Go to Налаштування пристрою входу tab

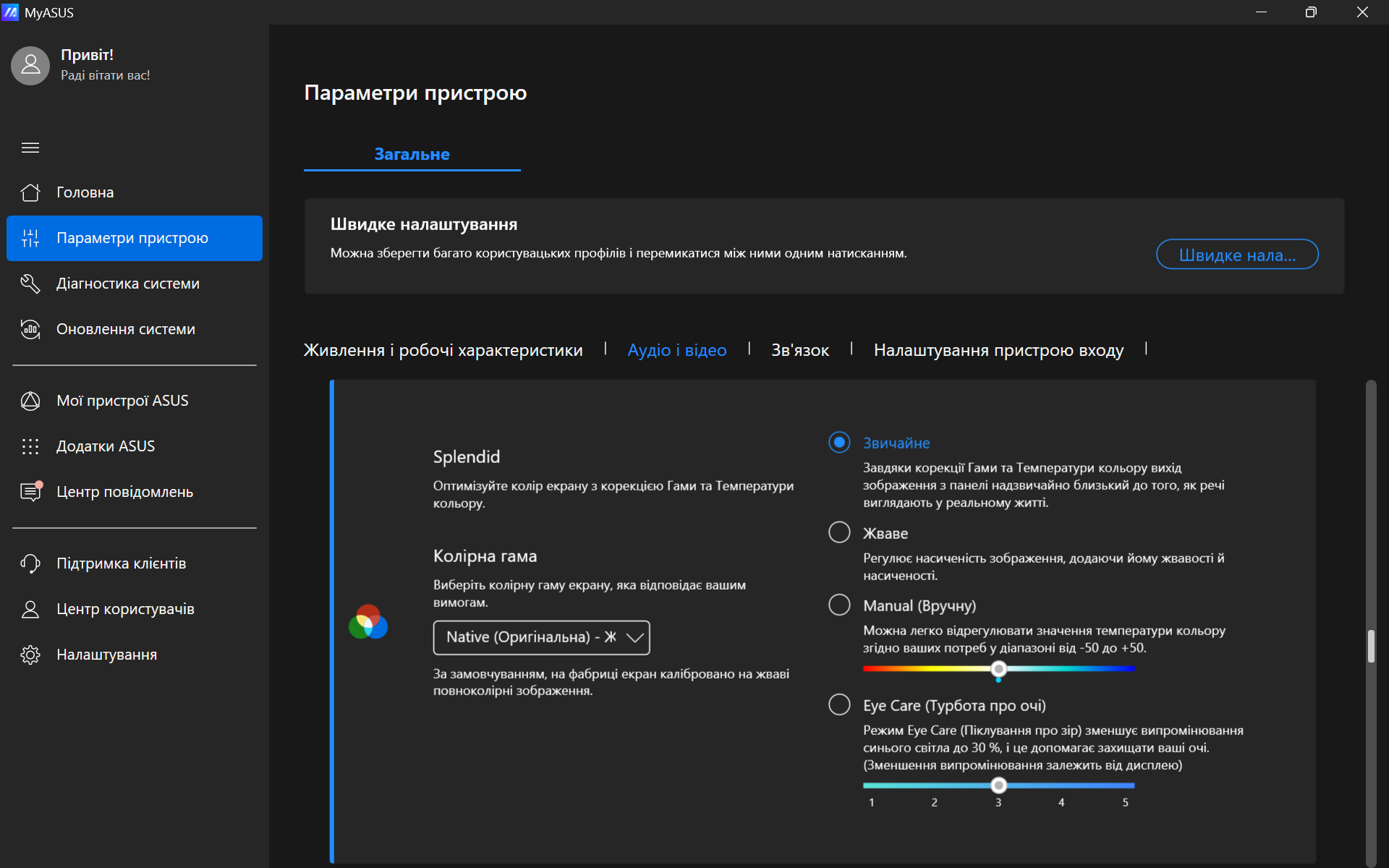tap(998, 350)
